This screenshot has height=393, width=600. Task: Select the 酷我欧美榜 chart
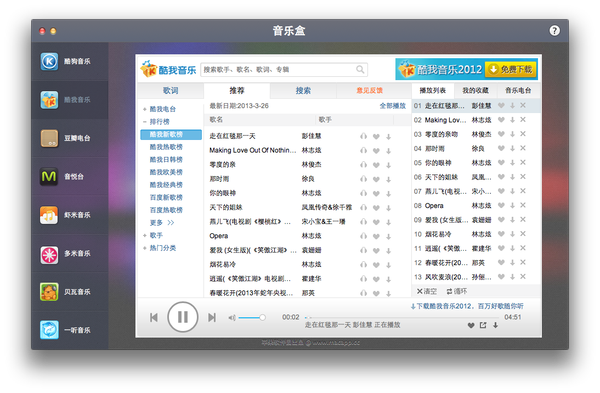click(x=166, y=172)
